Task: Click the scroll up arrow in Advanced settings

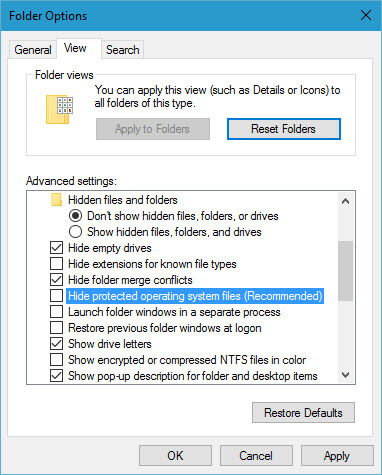Action: [x=346, y=201]
